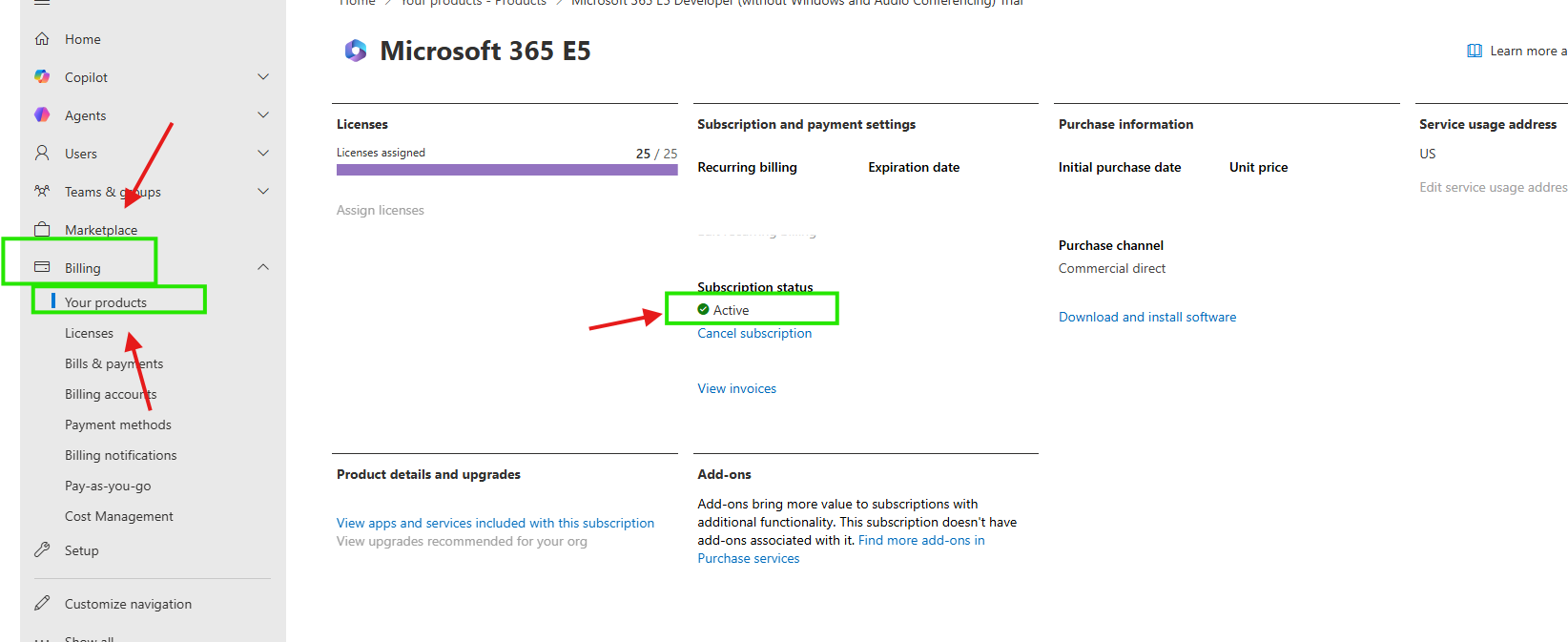Click the Teams & groups people icon
Viewport: 1568px width, 642px height.
[x=42, y=191]
